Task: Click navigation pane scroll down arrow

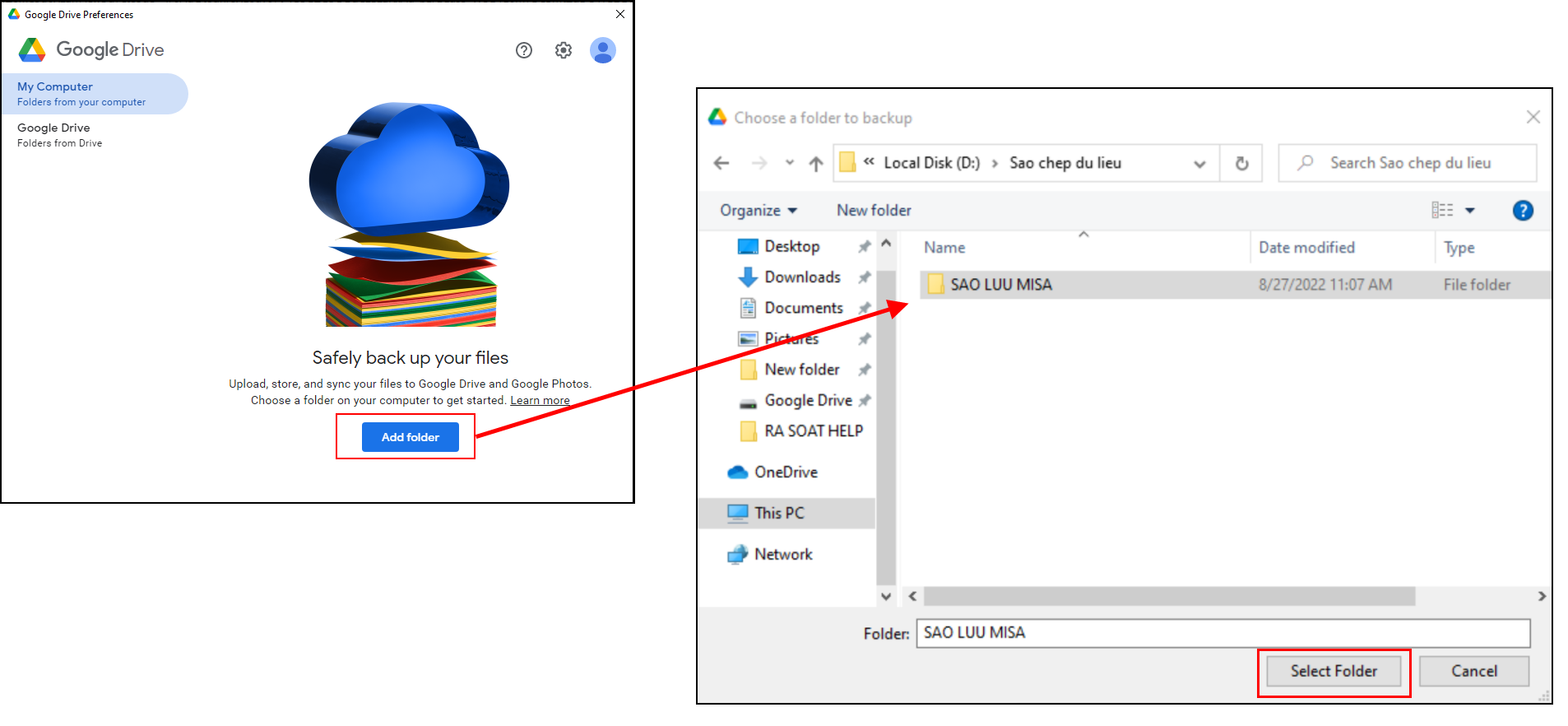Action: click(x=886, y=596)
